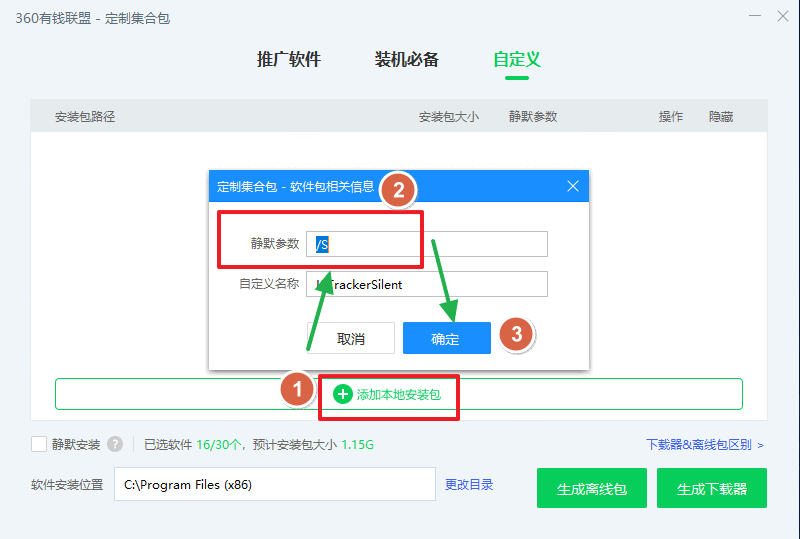Screen dimensions: 800x539
Task: Click the 软件安装位置 path field
Action: pos(274,484)
